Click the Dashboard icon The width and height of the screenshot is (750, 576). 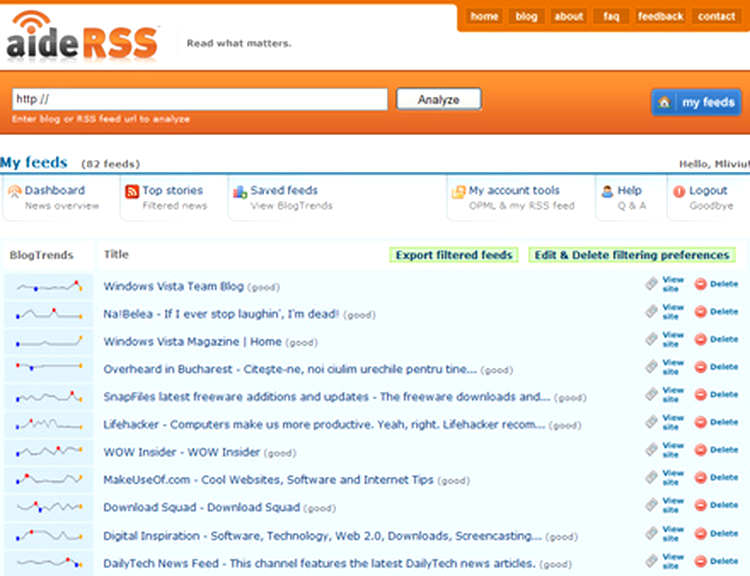pos(15,191)
